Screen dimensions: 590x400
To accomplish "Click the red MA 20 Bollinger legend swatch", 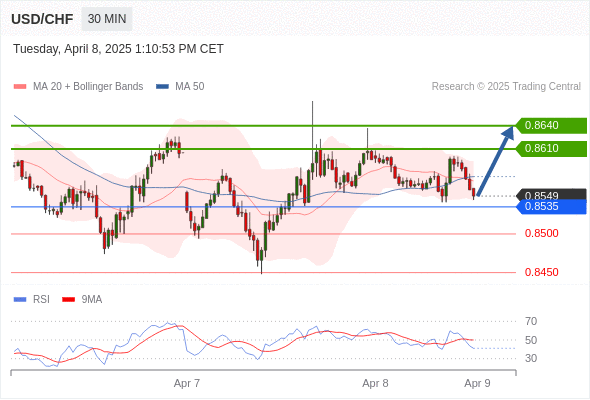I will (20, 87).
